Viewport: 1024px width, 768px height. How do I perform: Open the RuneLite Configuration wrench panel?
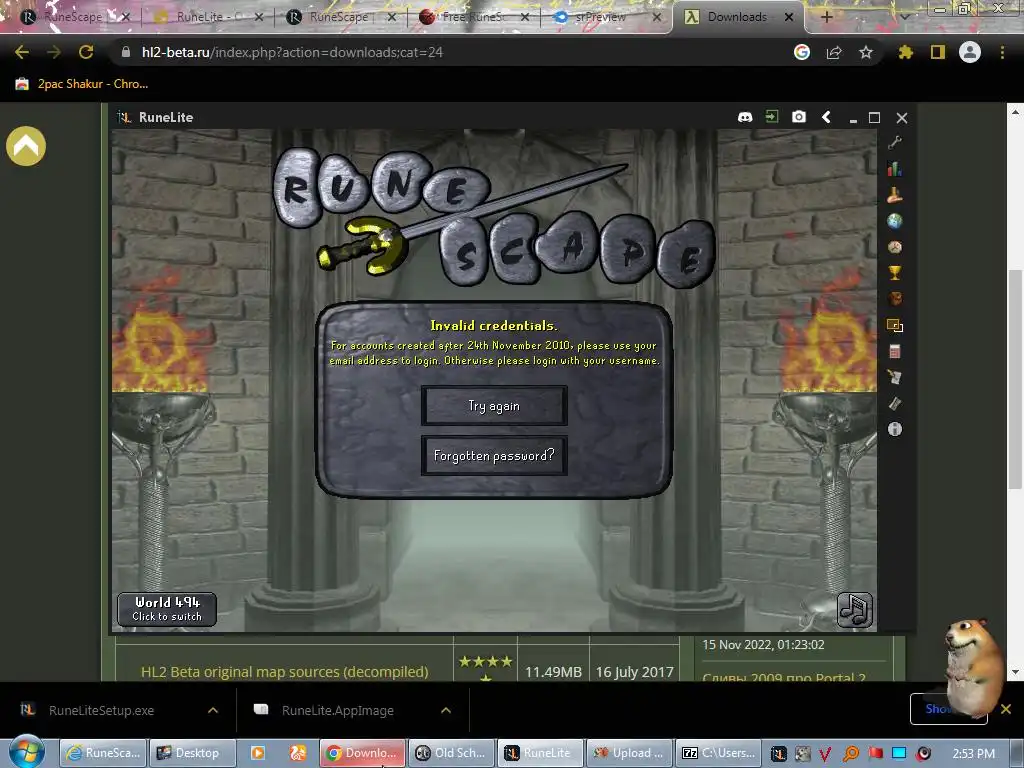(895, 142)
